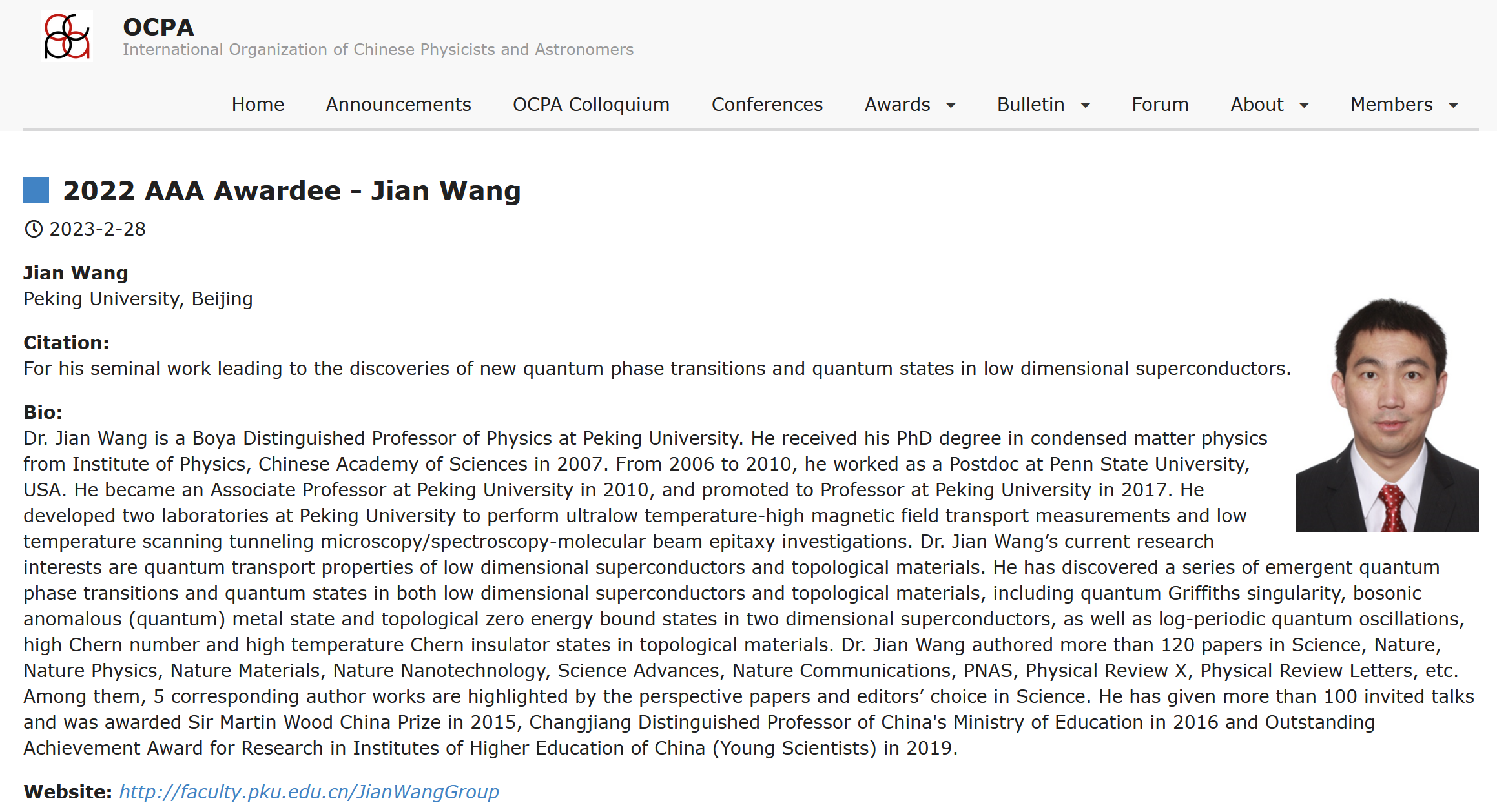The width and height of the screenshot is (1497, 812).
Task: Expand the Awards dropdown arrow
Action: pos(951,105)
